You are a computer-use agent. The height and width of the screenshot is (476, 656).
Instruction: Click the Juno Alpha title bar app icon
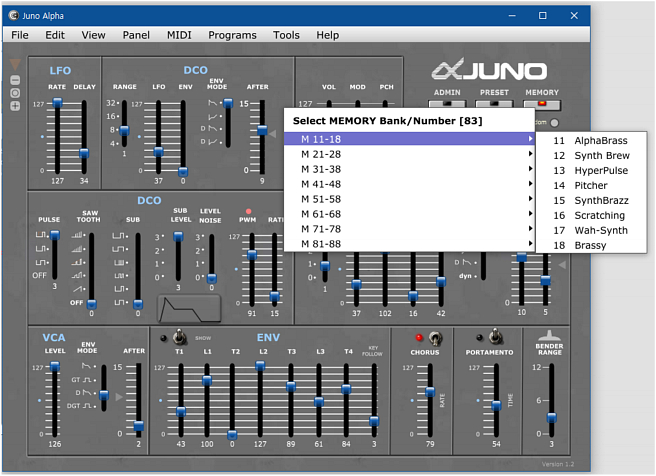[x=13, y=15]
